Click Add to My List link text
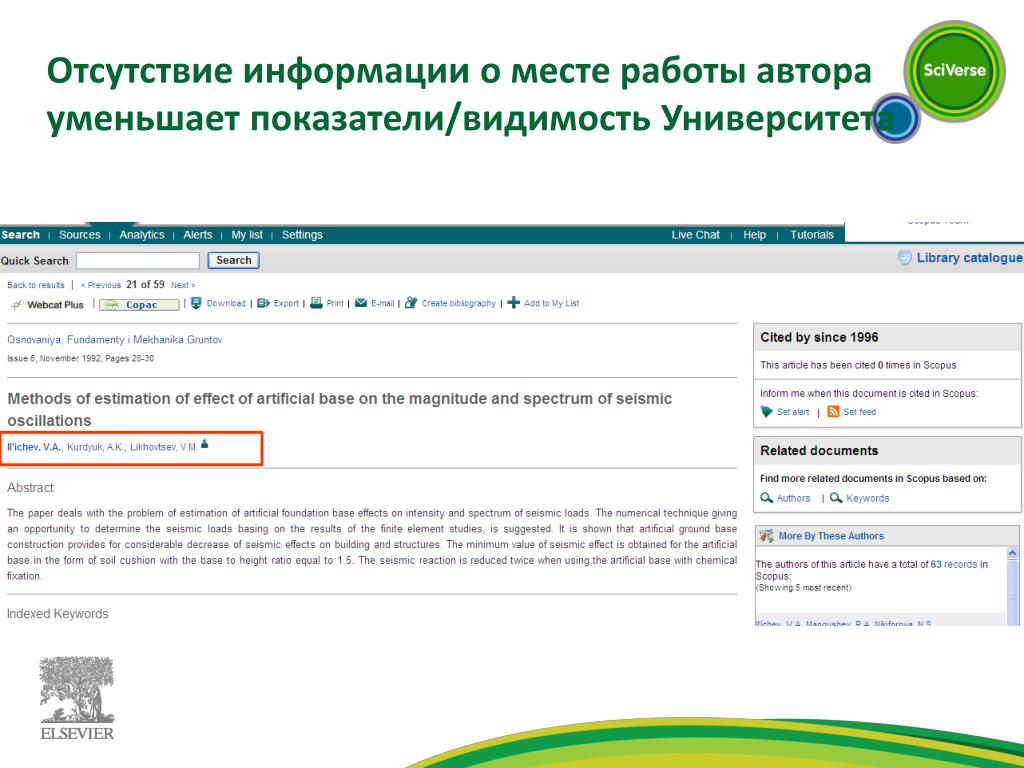Screen dimensions: 1024x768 click(x=551, y=303)
